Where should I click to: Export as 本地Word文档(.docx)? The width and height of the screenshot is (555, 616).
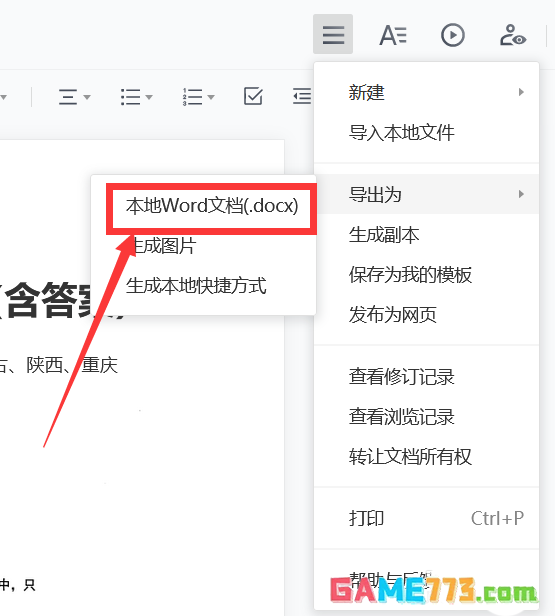[x=212, y=206]
